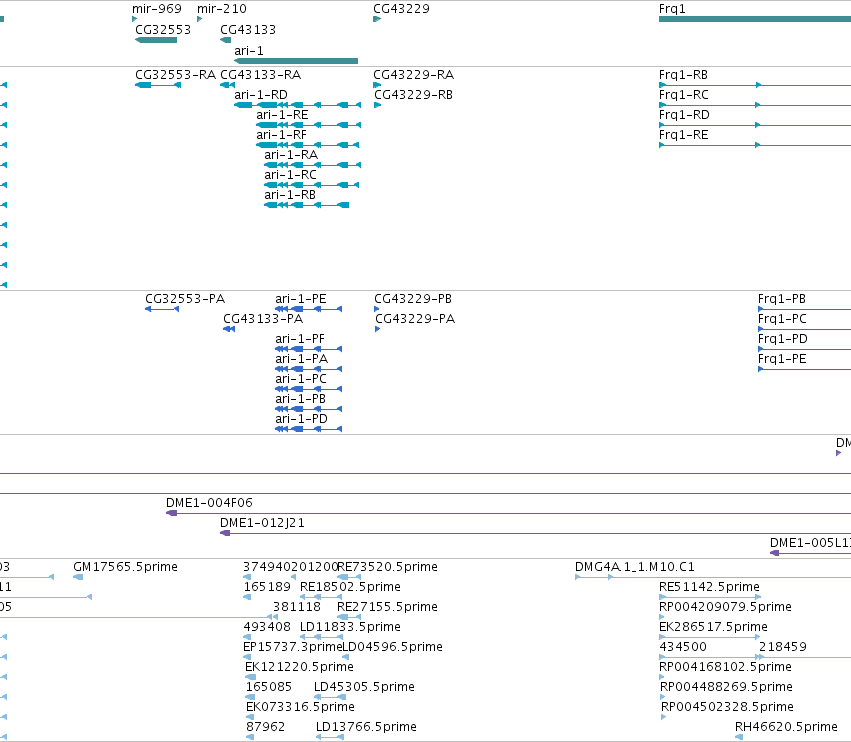Click the 87962 EST label
This screenshot has width=851, height=742.
click(265, 727)
